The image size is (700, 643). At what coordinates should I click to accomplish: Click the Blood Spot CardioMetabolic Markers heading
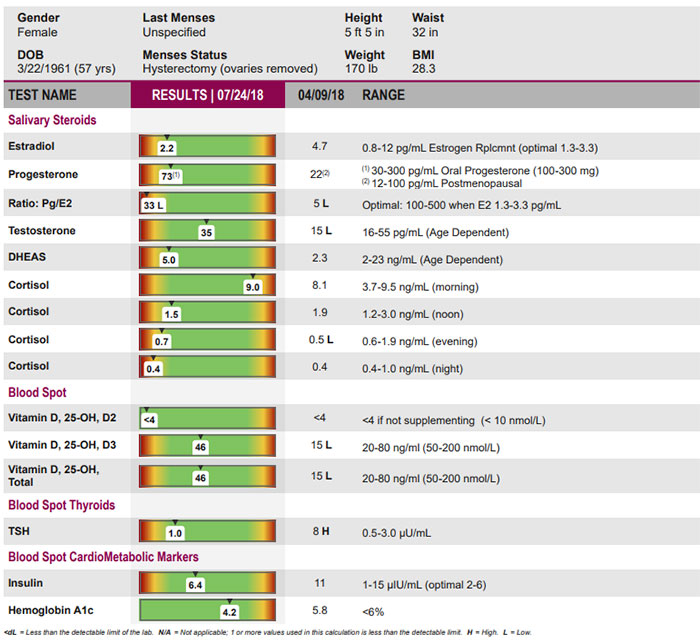[104, 557]
